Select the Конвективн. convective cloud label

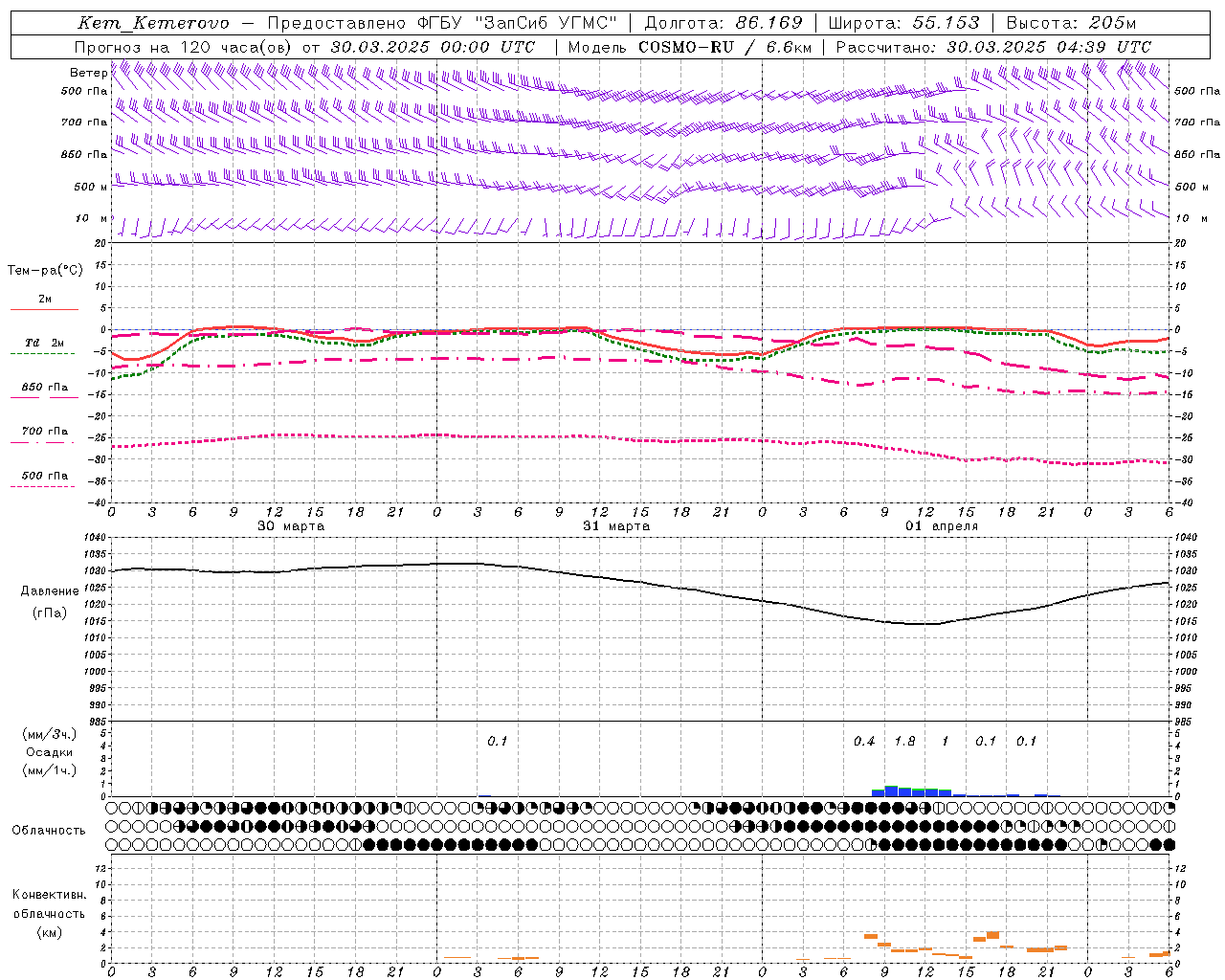tap(49, 894)
